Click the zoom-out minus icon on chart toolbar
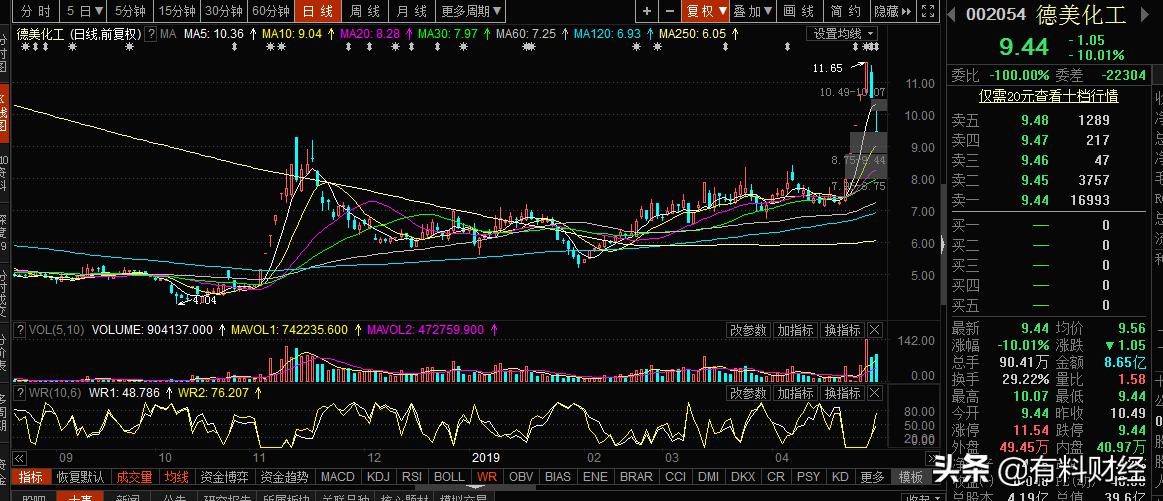This screenshot has height=501, width=1163. (x=669, y=11)
